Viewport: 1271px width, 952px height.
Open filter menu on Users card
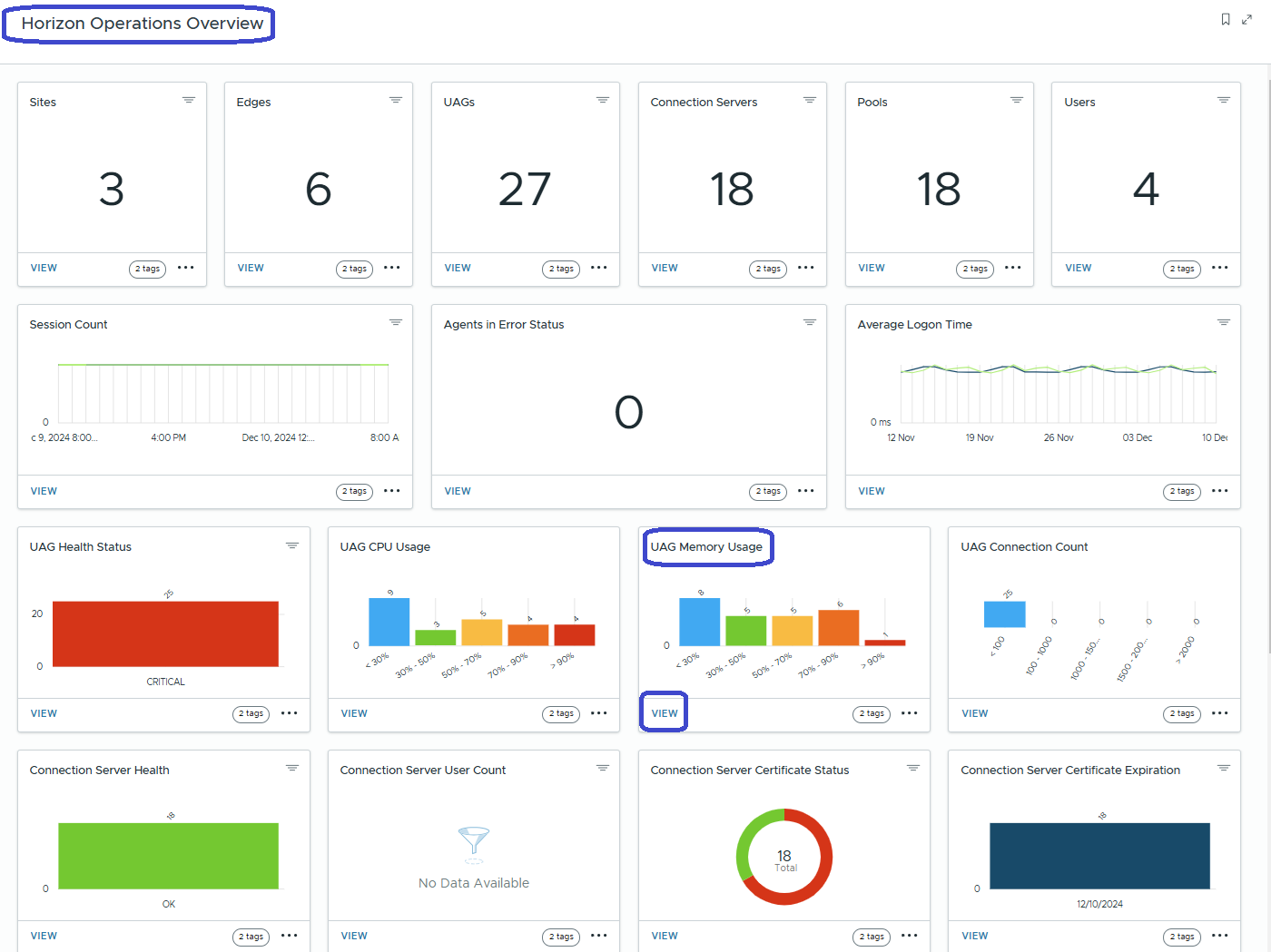click(1224, 100)
